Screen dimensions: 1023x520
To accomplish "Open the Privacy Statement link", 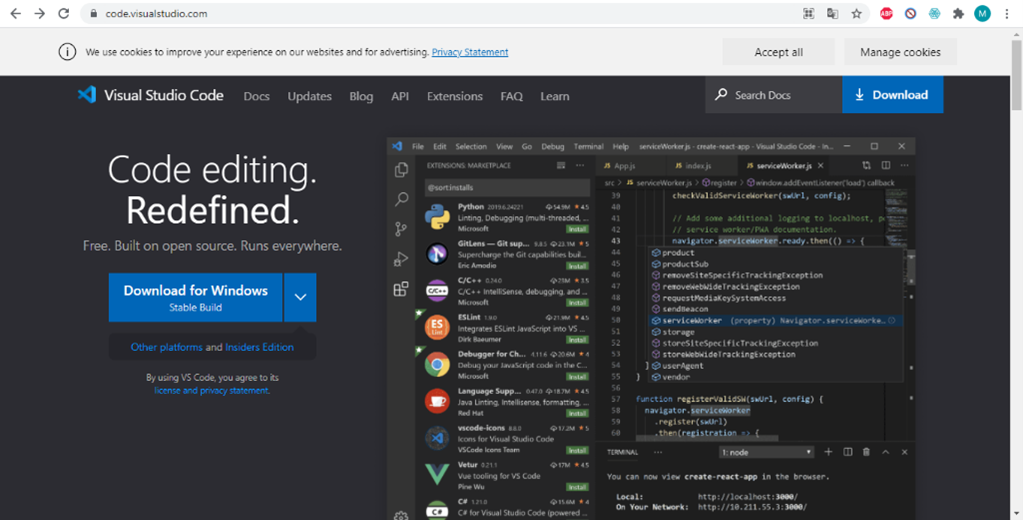I will pyautogui.click(x=470, y=52).
